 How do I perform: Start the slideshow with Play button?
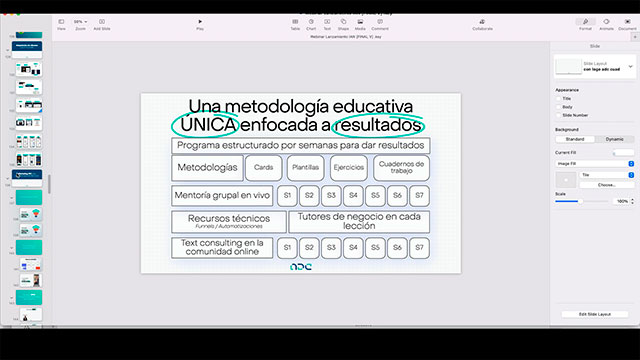coord(200,24)
